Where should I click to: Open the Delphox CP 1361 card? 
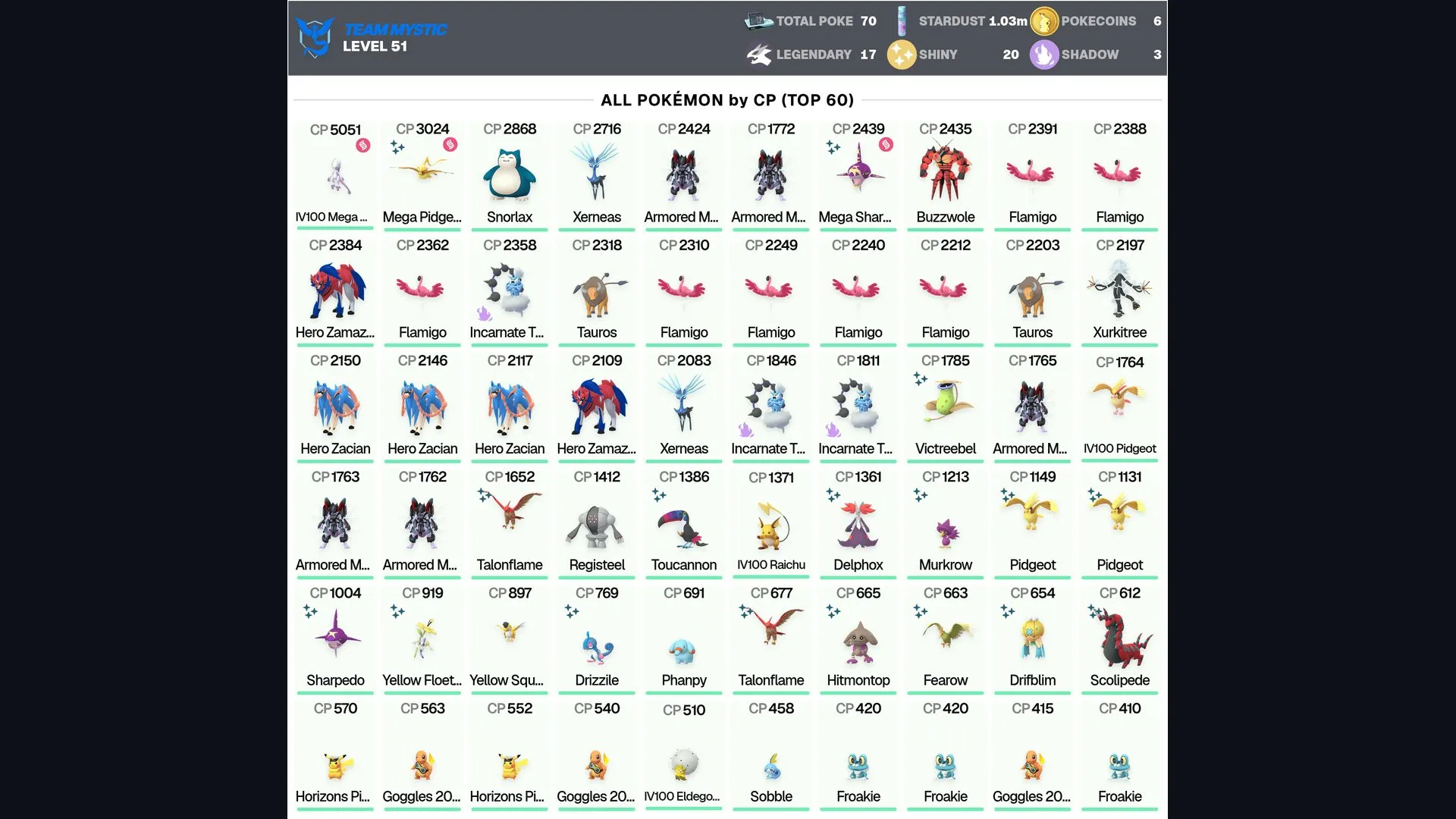pos(858,523)
